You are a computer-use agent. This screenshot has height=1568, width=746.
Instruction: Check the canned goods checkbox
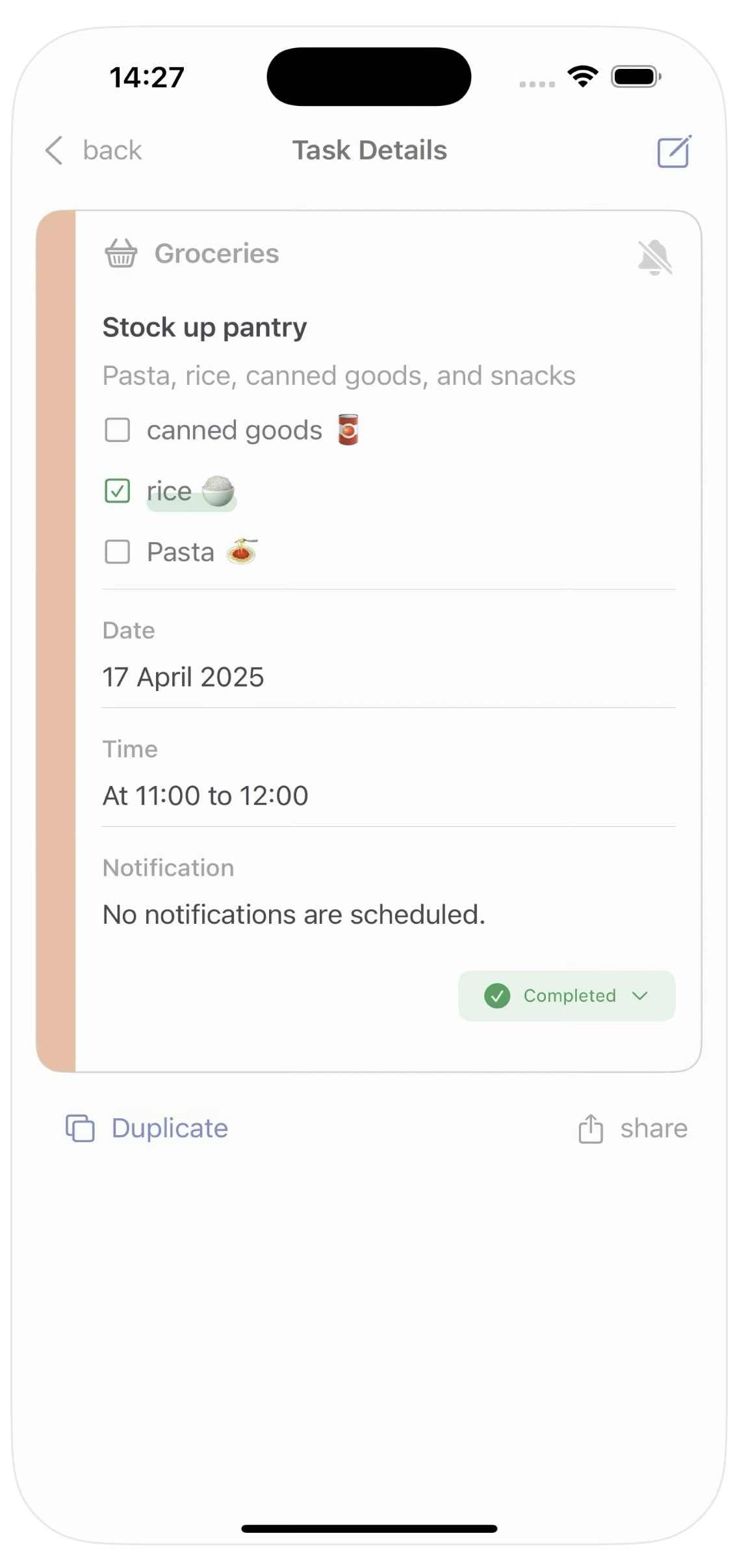[118, 430]
